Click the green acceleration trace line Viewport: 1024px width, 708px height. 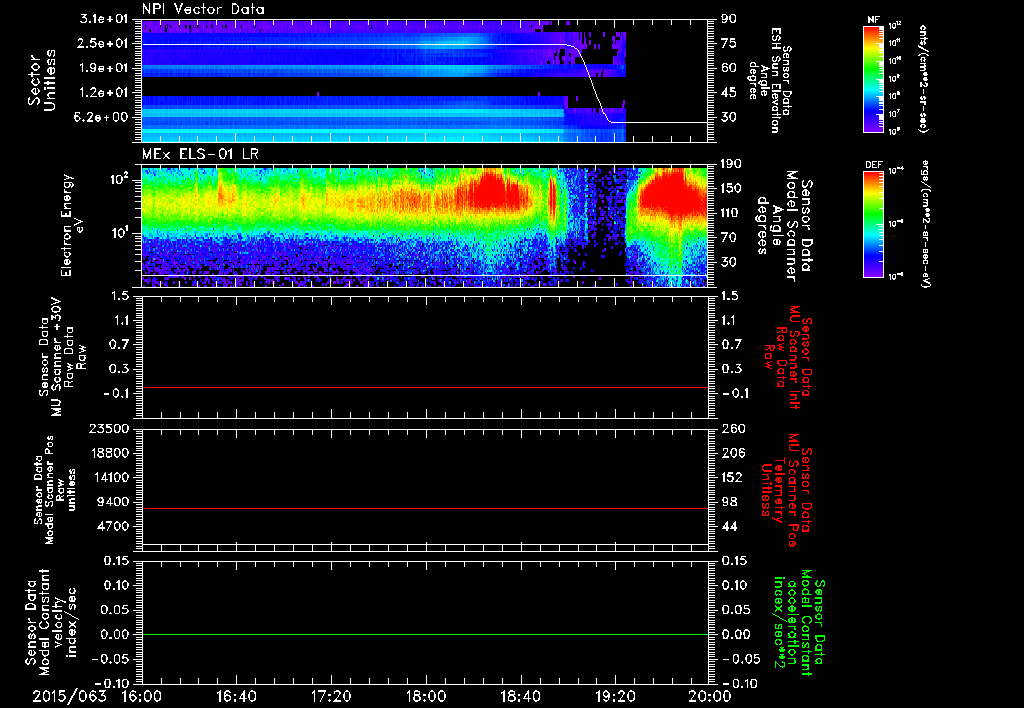click(425, 634)
